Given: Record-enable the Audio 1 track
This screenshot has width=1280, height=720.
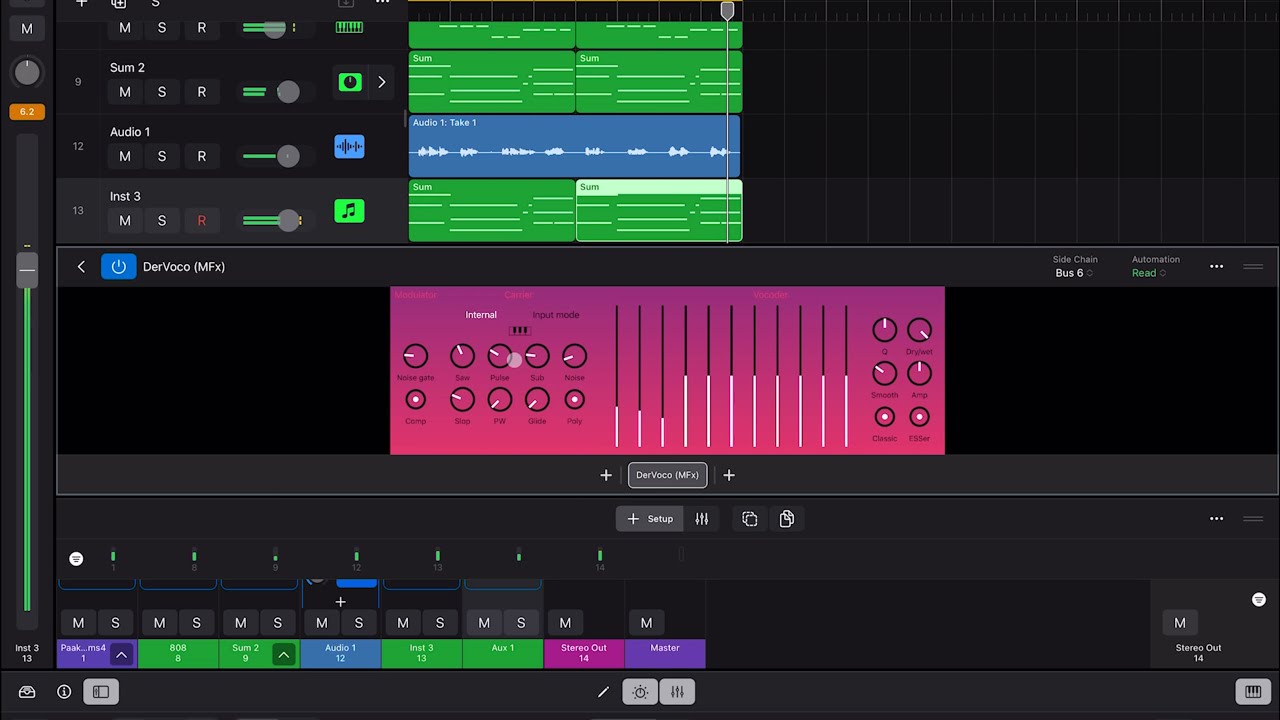Looking at the screenshot, I should [201, 156].
